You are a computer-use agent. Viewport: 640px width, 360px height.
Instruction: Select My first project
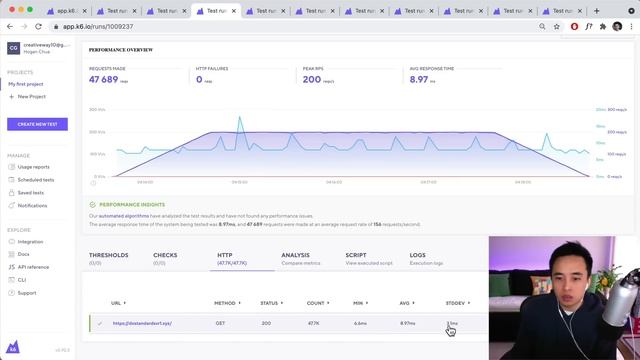click(26, 84)
